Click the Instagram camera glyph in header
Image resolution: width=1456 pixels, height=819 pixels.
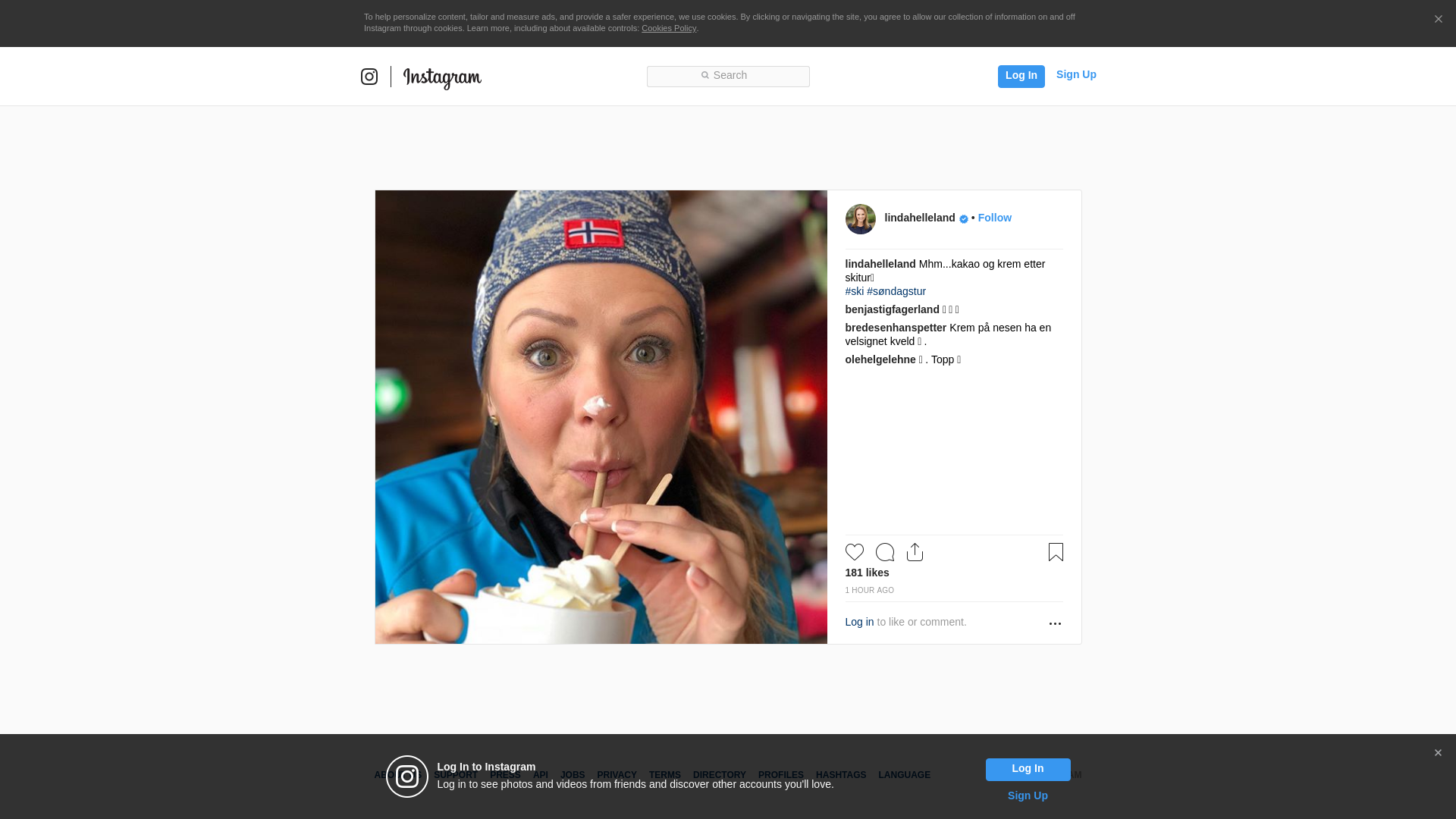[369, 77]
